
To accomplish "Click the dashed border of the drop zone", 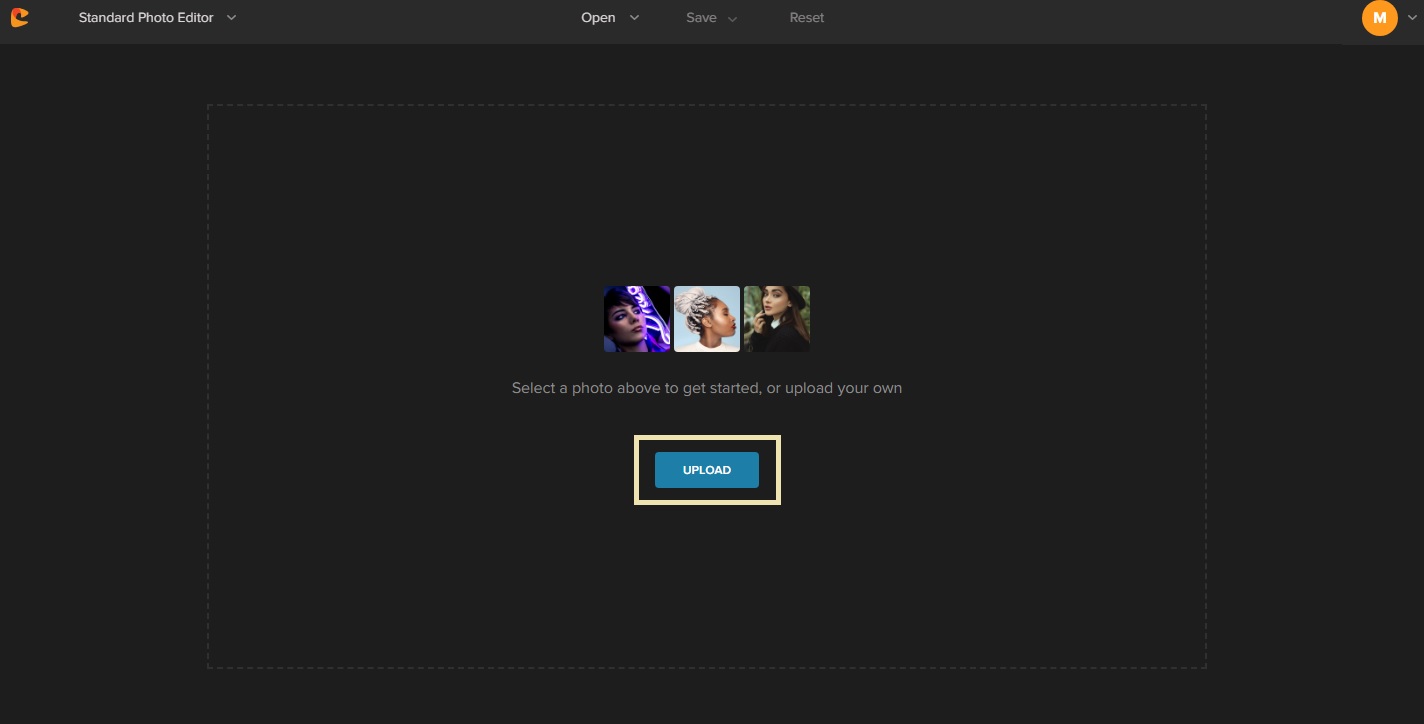I will click(208, 400).
